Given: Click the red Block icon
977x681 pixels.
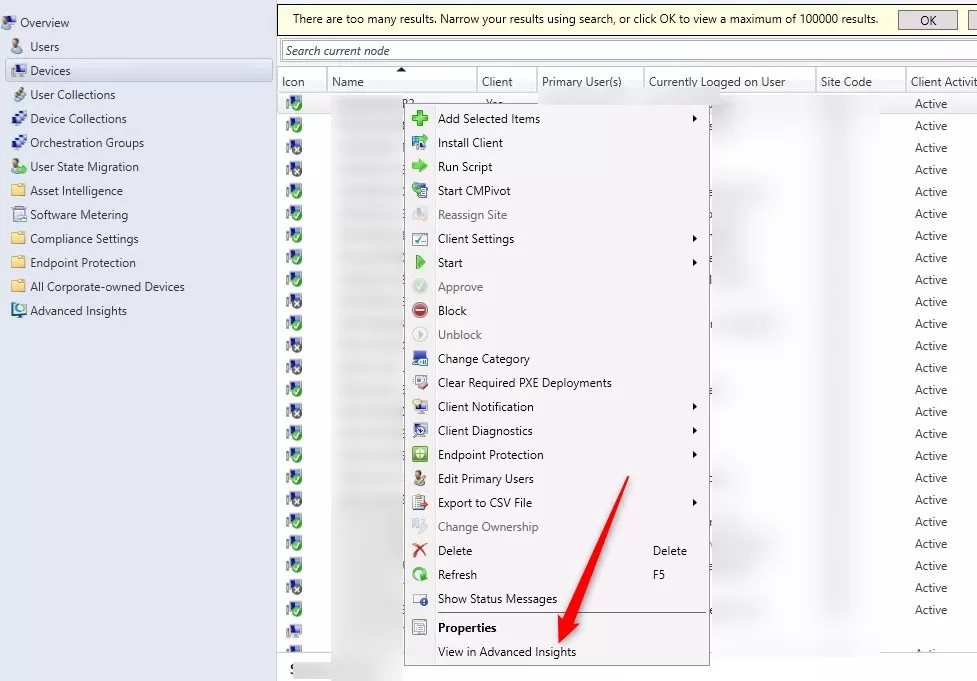Looking at the screenshot, I should click(420, 310).
